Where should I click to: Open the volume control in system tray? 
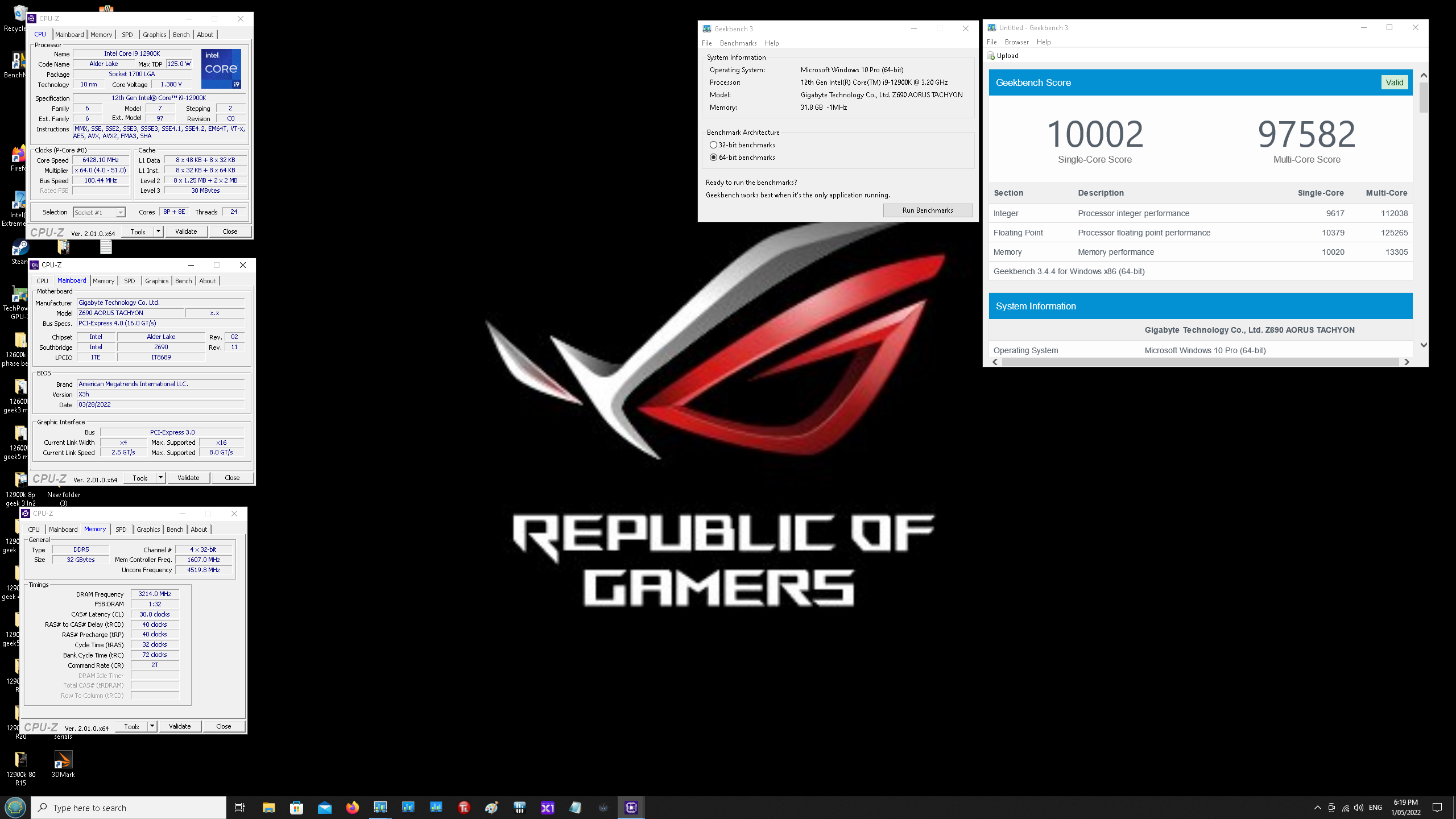click(1359, 808)
